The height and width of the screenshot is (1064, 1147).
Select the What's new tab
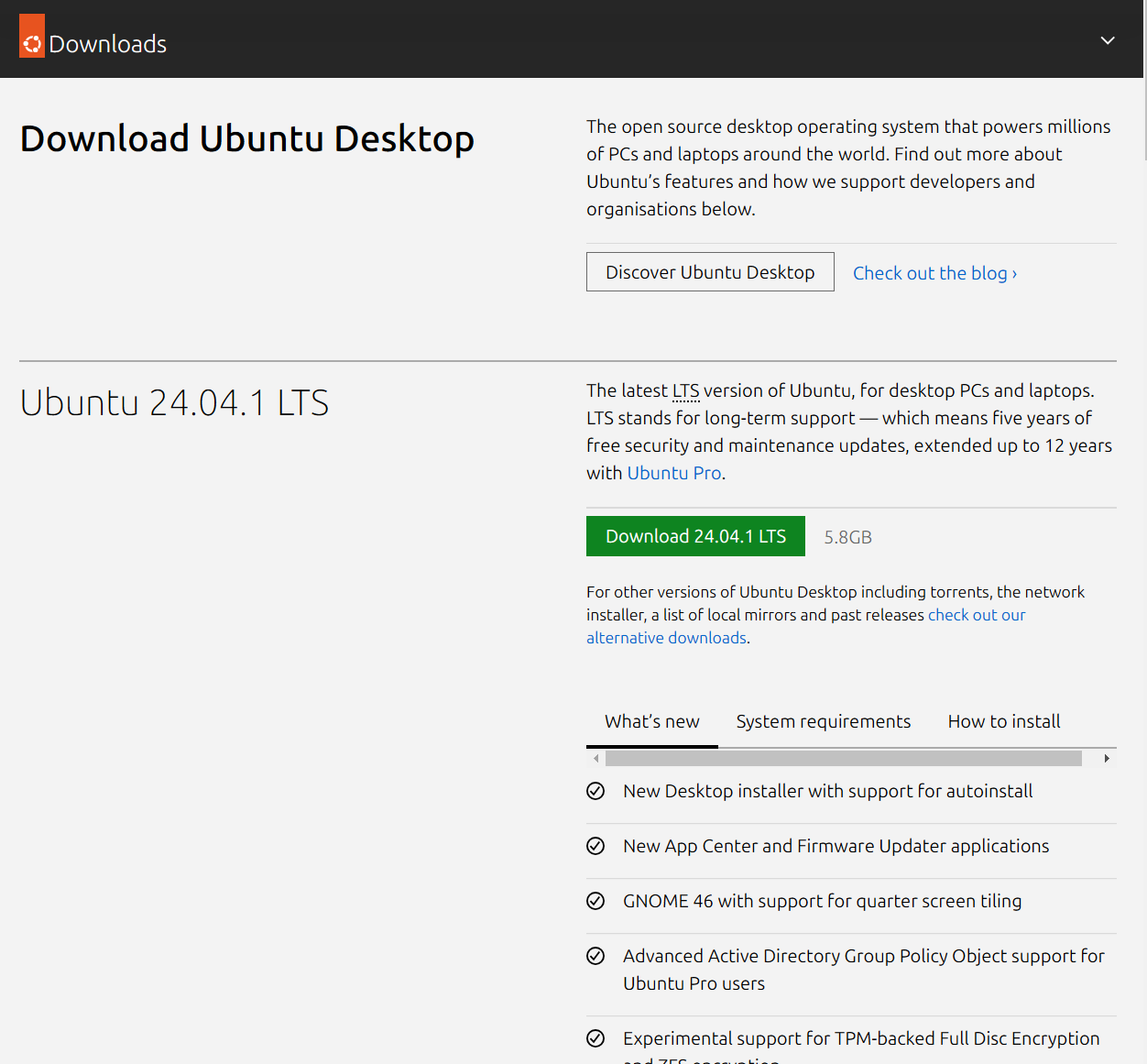[x=652, y=721]
